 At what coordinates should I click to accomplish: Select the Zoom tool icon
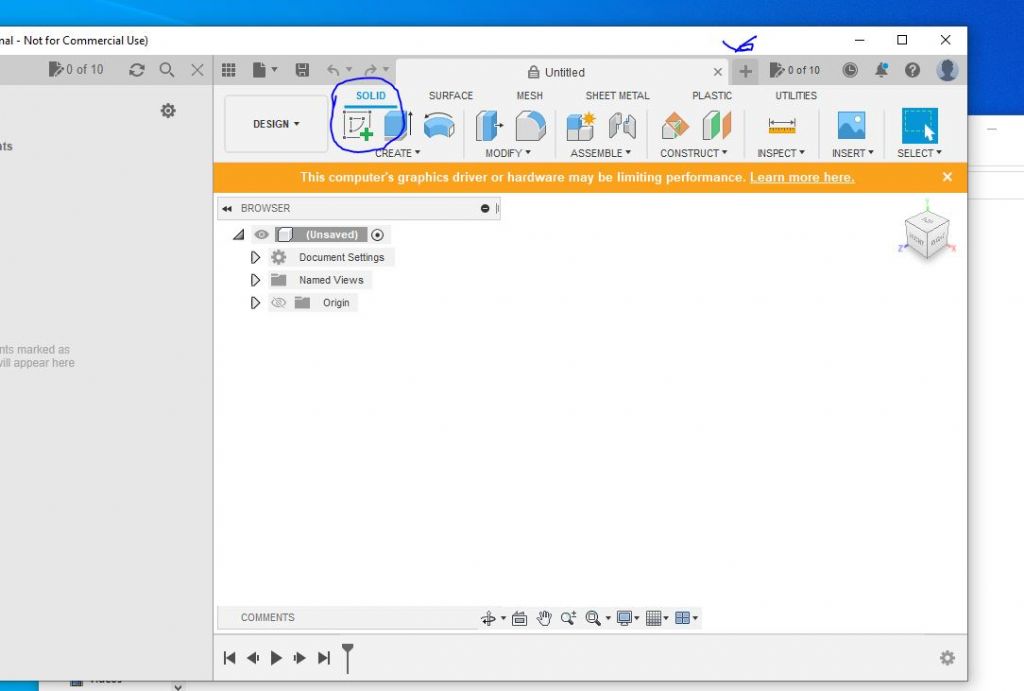[568, 618]
